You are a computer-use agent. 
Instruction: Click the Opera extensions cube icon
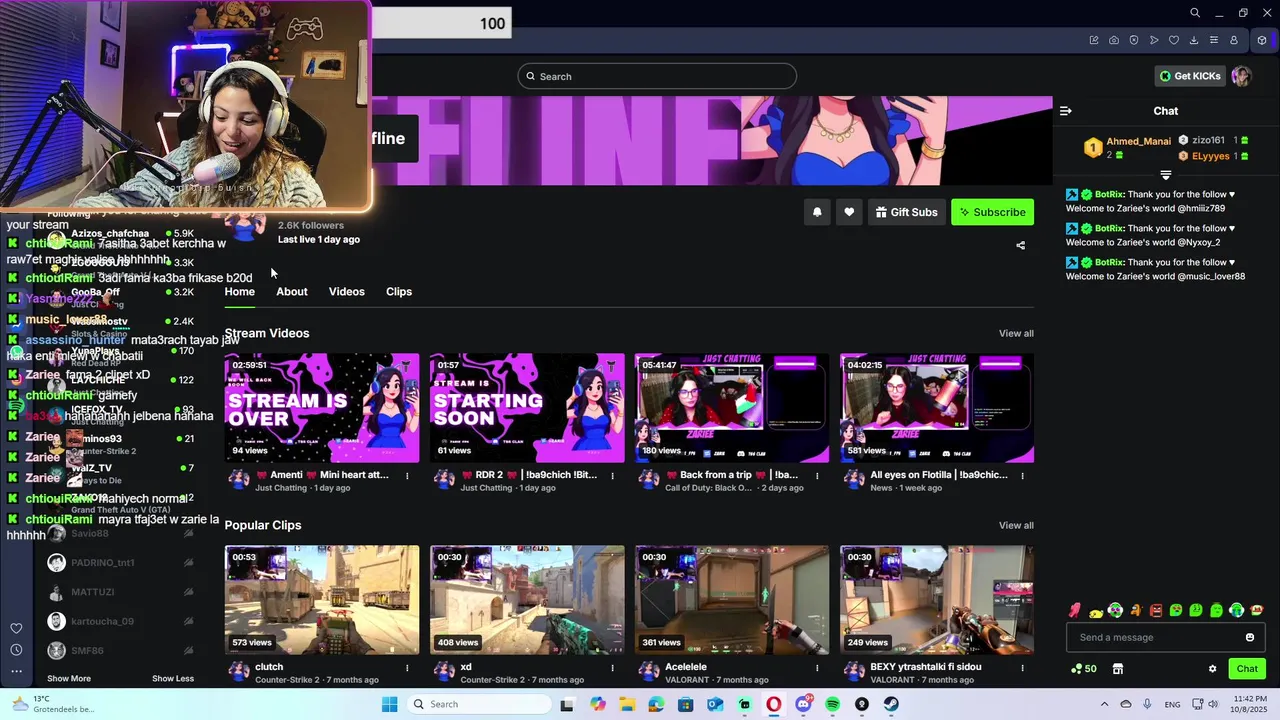[1262, 40]
